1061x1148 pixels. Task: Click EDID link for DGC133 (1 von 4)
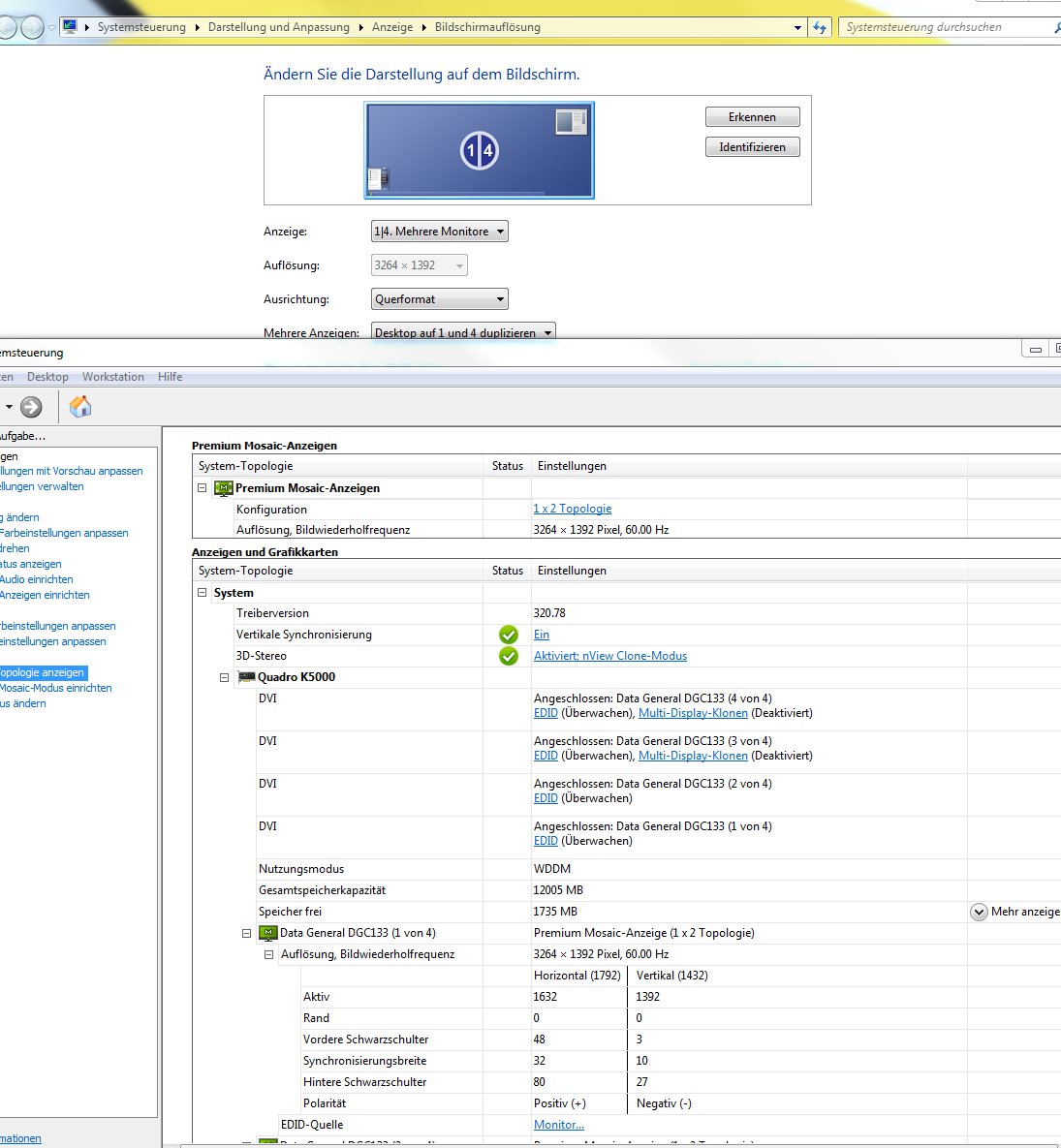pyautogui.click(x=546, y=841)
